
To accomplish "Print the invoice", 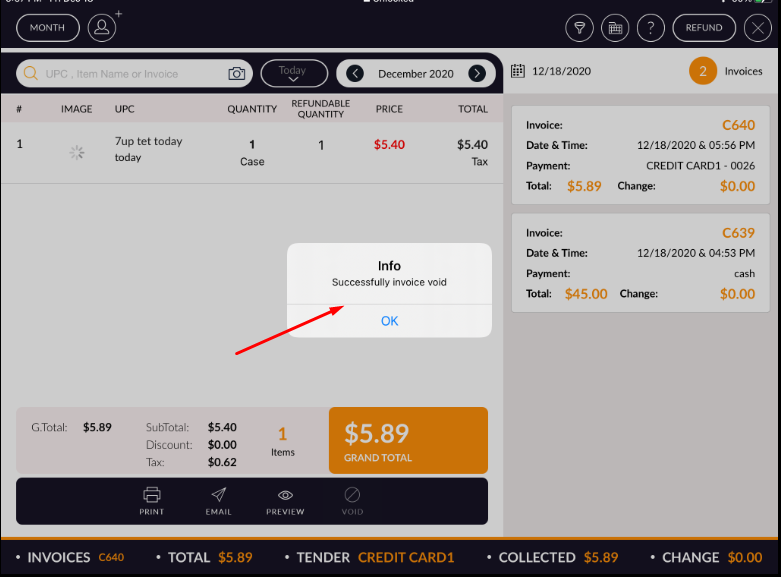I will click(x=152, y=501).
